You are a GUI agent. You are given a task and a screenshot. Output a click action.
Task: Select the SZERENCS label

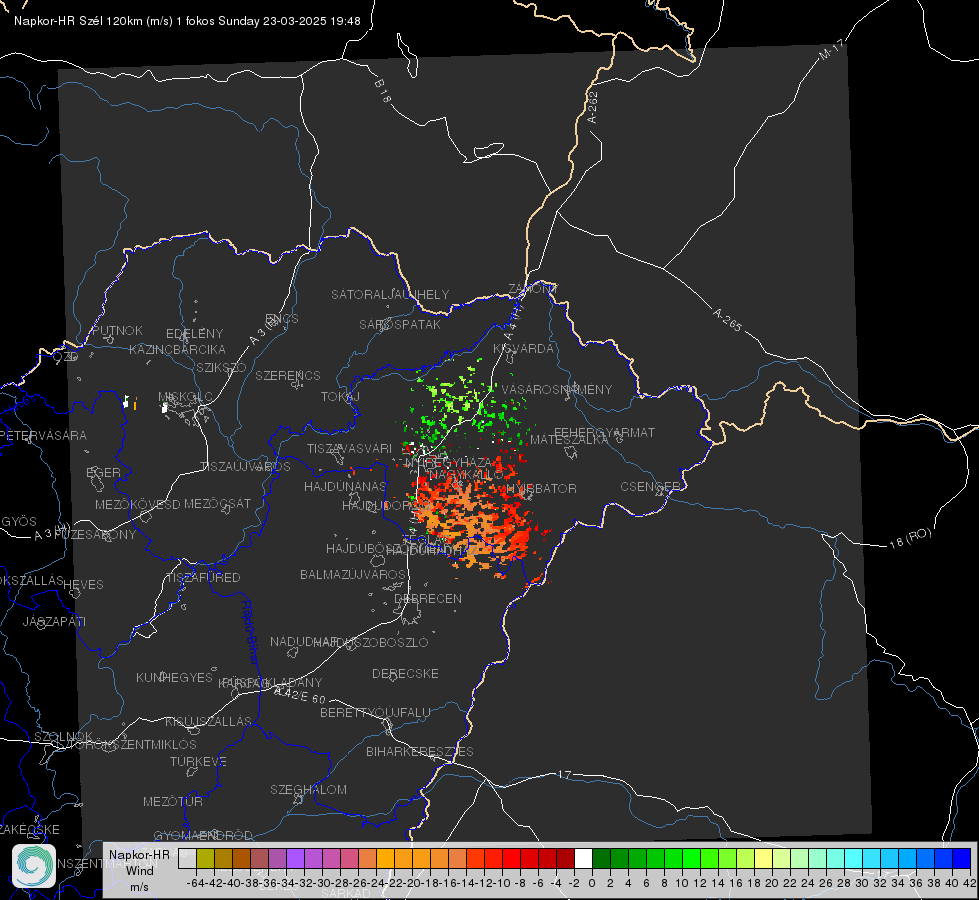[288, 375]
